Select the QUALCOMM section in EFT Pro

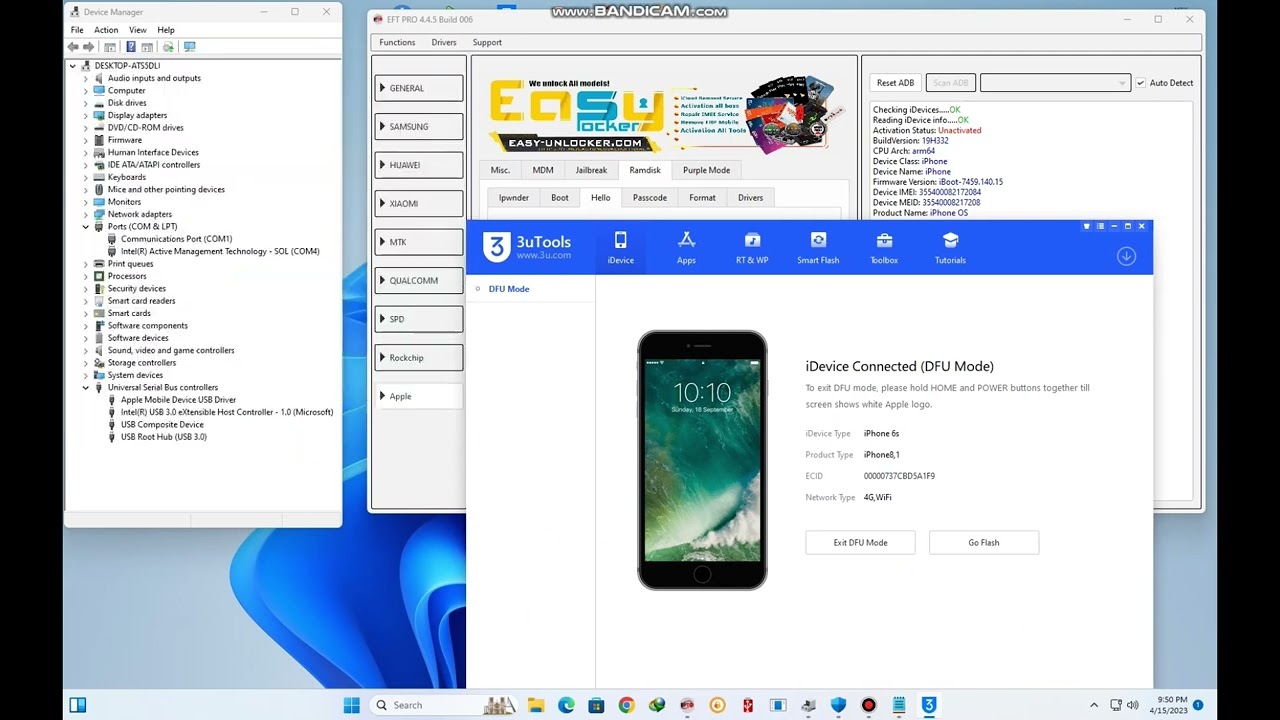418,281
